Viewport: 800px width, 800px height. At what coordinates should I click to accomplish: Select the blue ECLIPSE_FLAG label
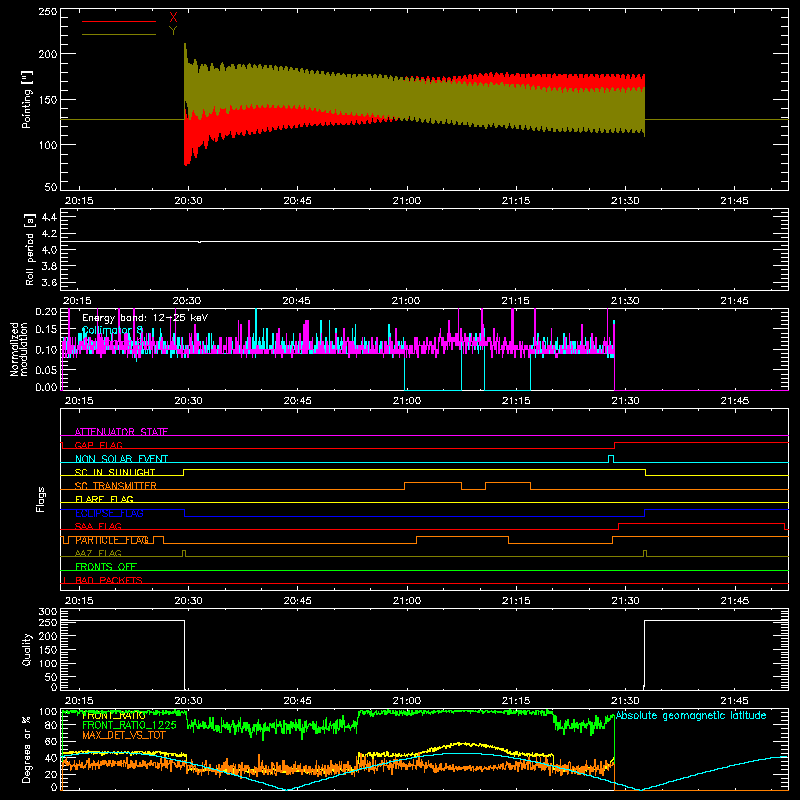(x=109, y=513)
